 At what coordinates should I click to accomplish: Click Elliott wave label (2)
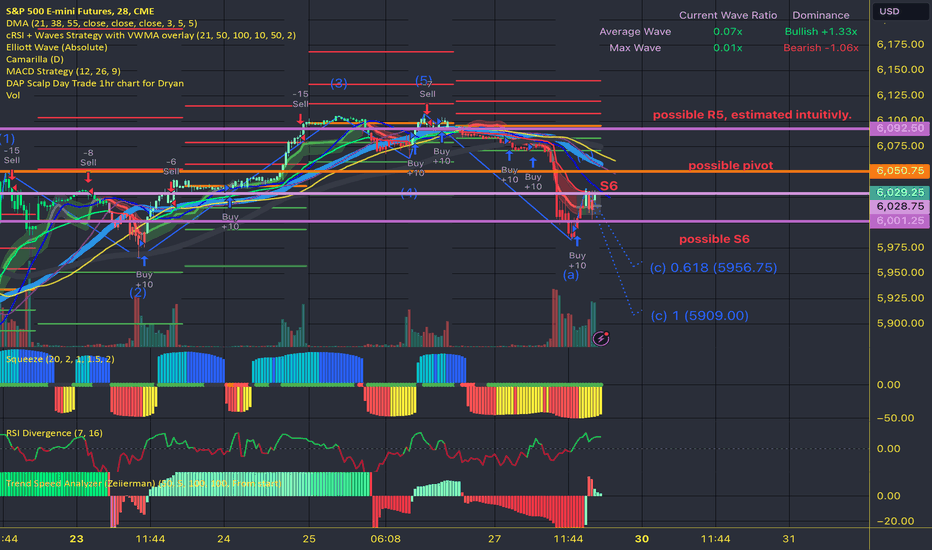point(138,293)
